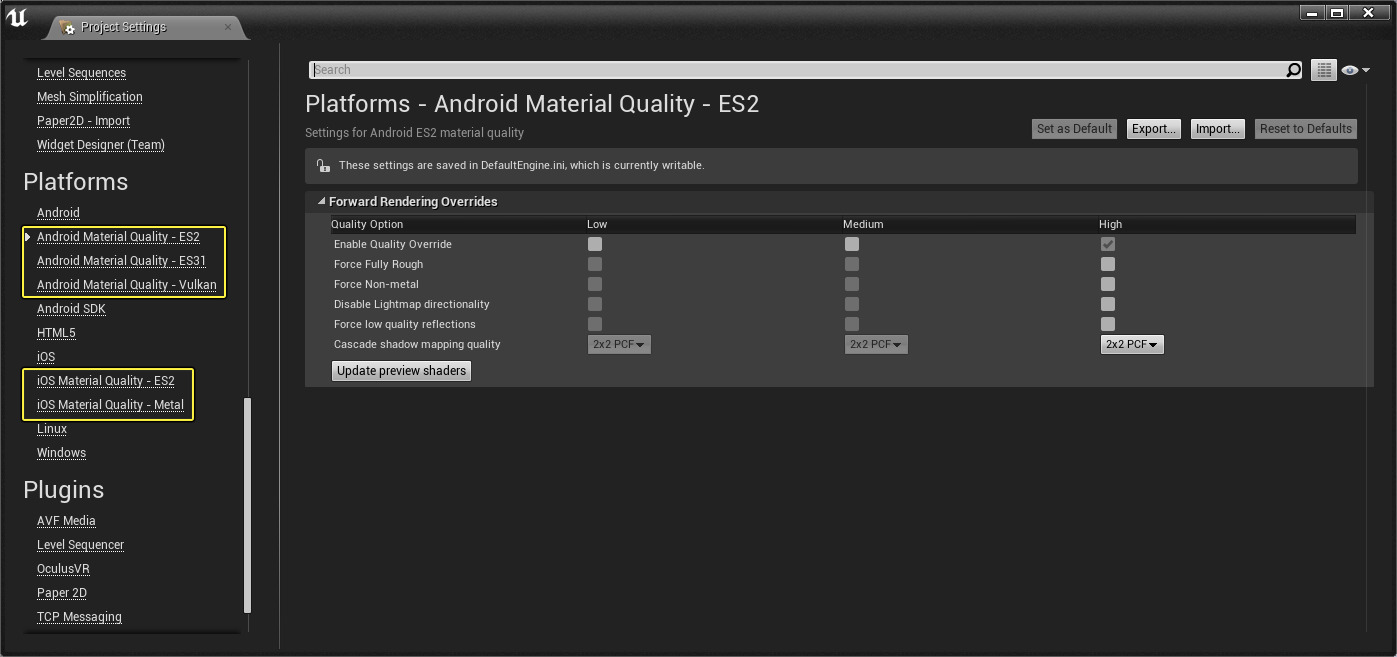This screenshot has height=657, width=1397.
Task: Check Force Fully Rough under Low
Action: [595, 264]
